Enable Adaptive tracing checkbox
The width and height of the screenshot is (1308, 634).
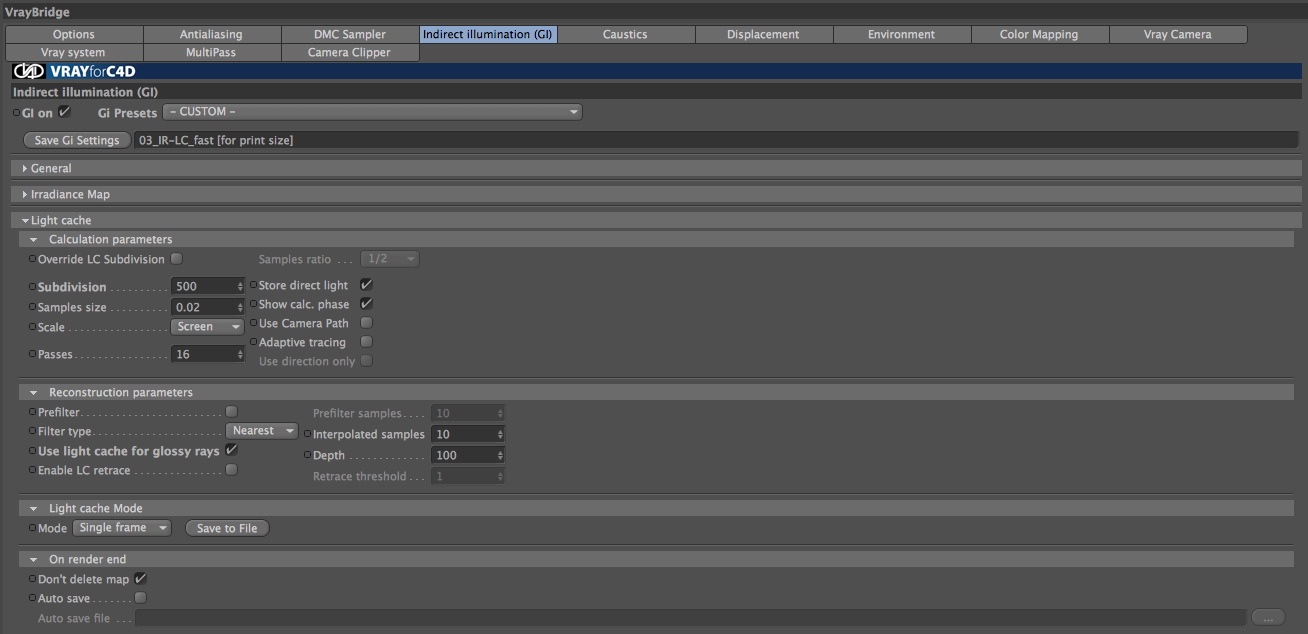[x=366, y=342]
